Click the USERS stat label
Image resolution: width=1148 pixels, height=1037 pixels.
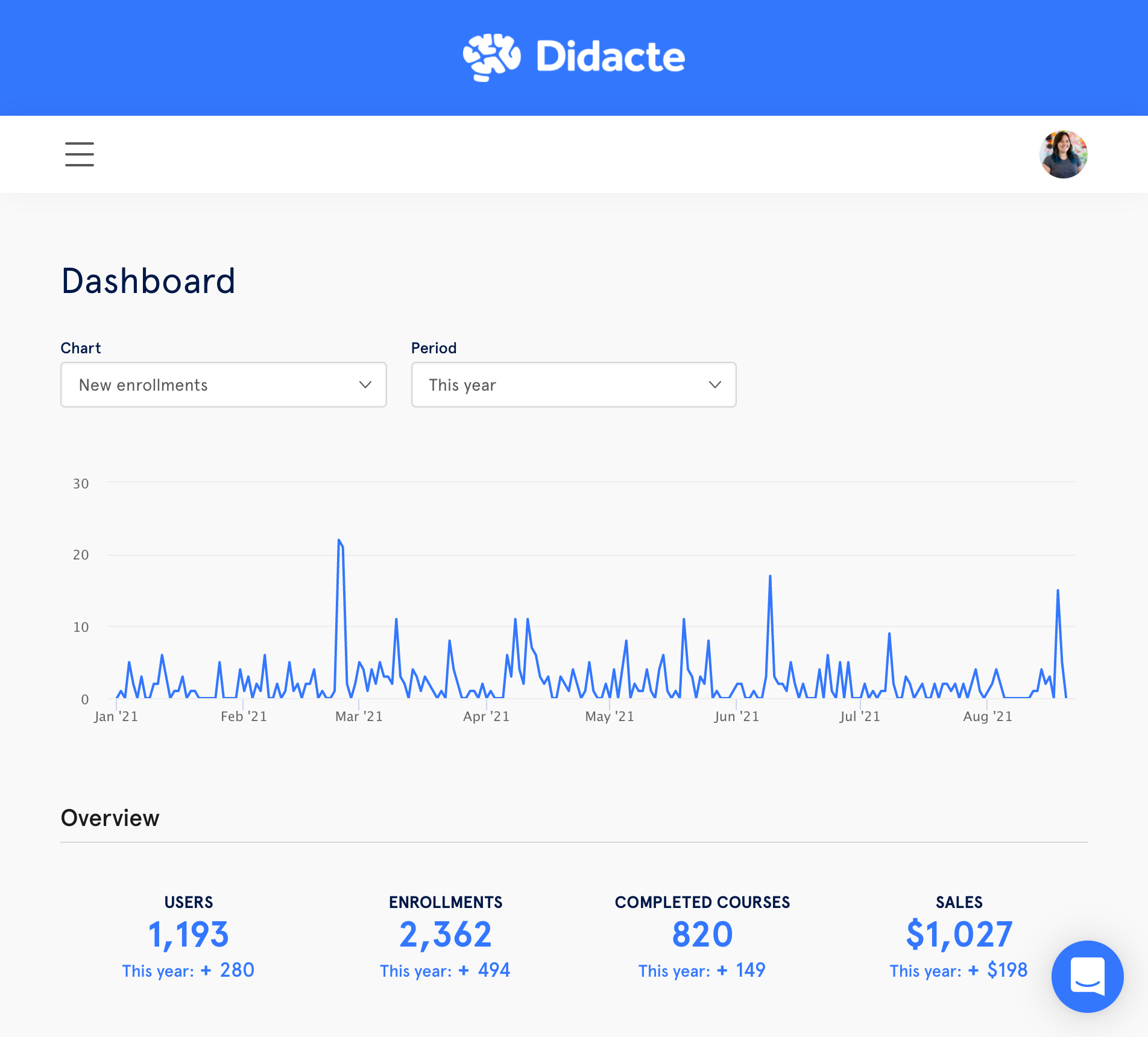point(189,902)
